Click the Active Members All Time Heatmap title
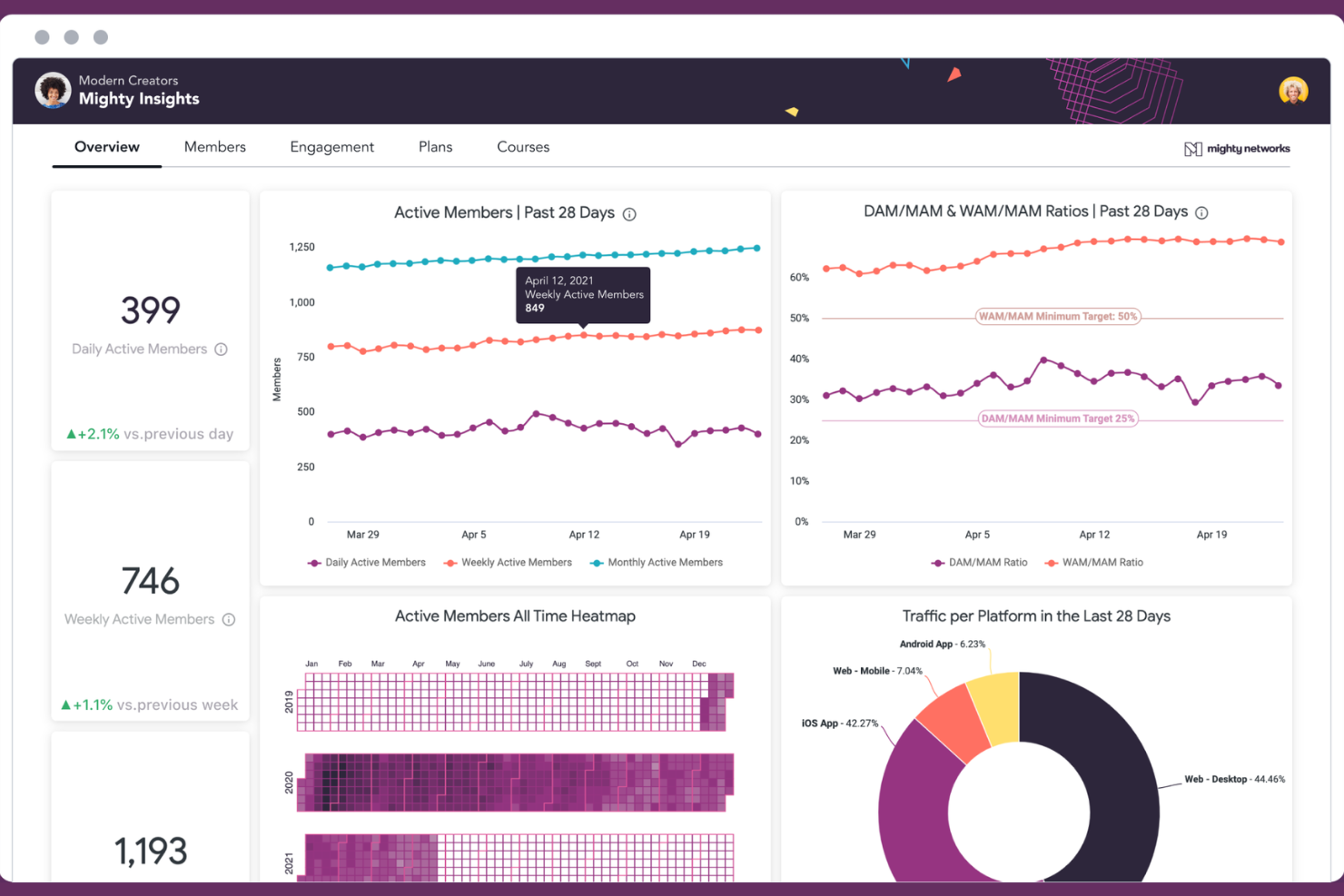 pyautogui.click(x=515, y=616)
